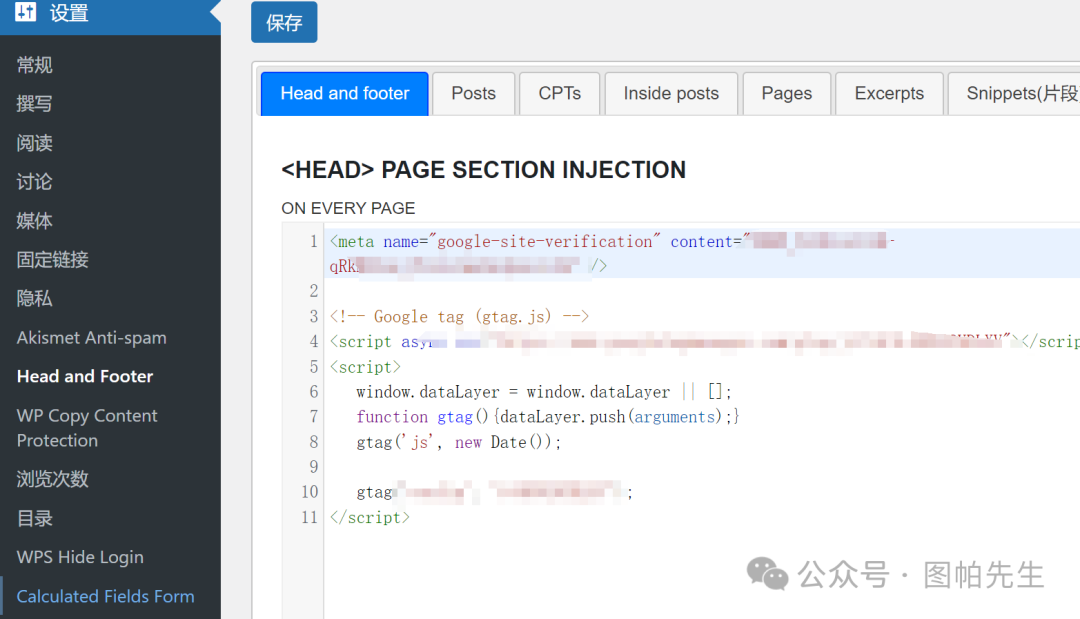Screen dimensions: 1080x619
Task: Click the closing </script> line
Action: pos(370,517)
